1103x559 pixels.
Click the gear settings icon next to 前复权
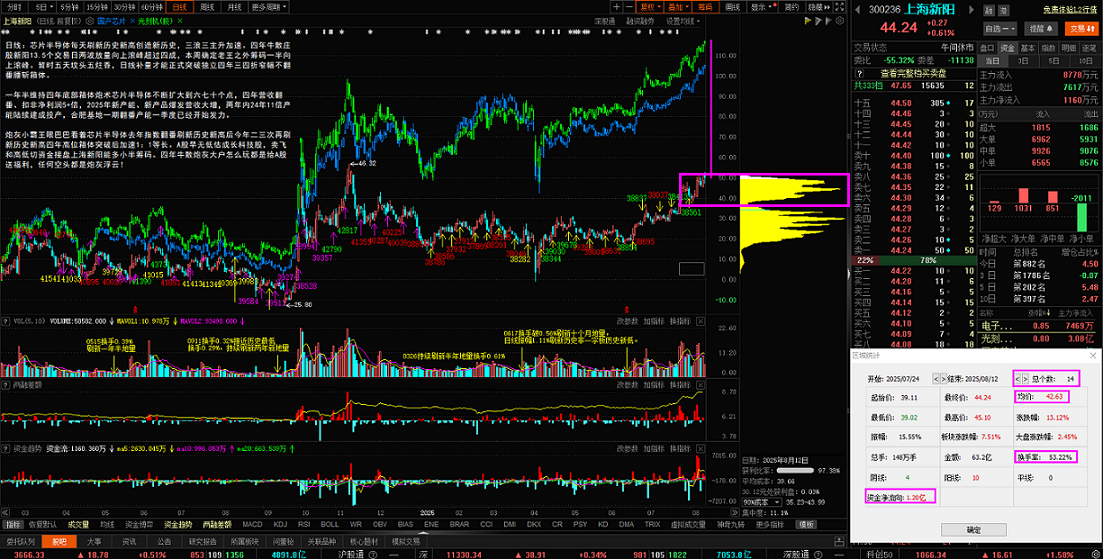pyautogui.click(x=89, y=21)
